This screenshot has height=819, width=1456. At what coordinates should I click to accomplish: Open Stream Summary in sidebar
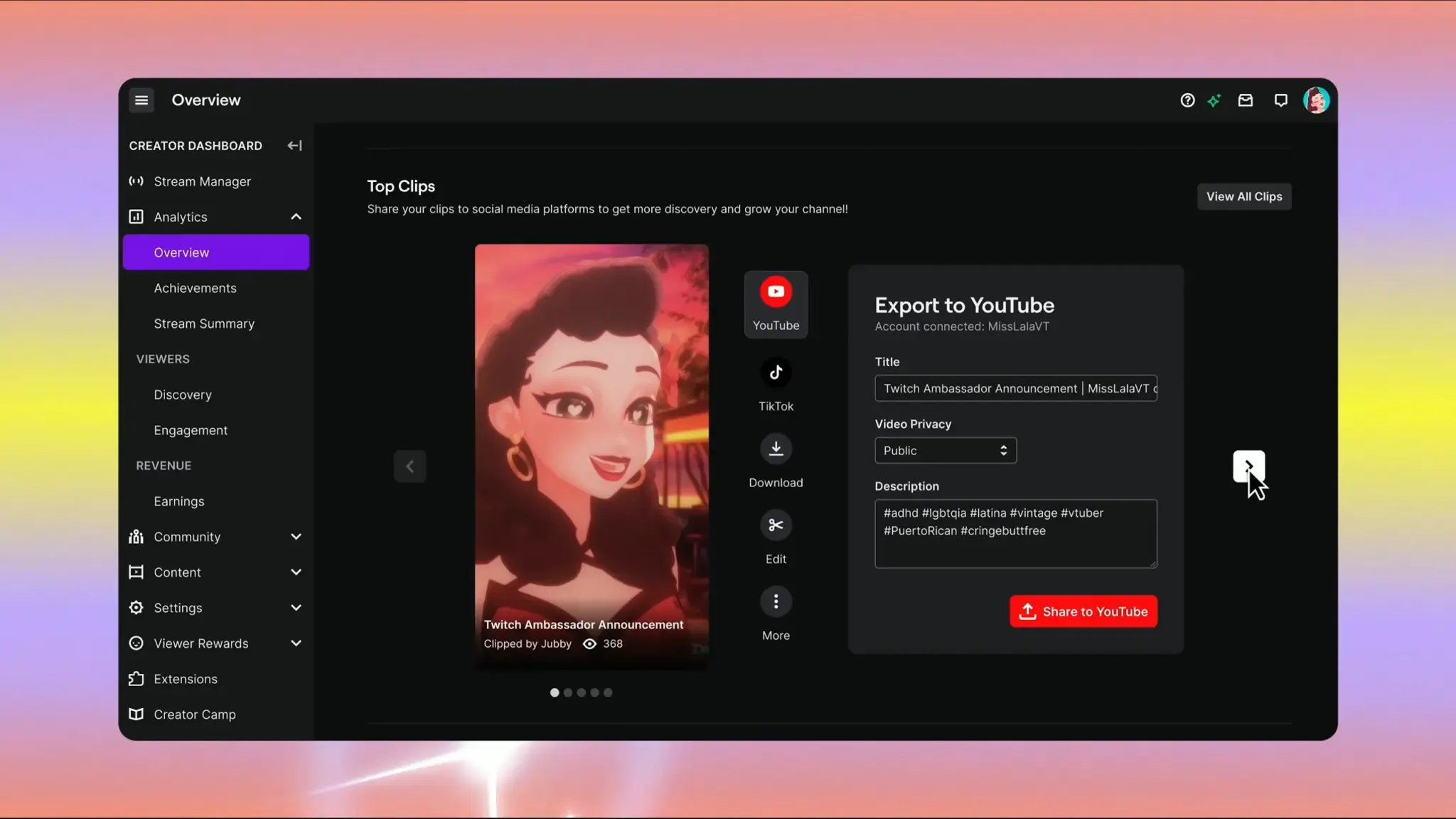click(x=204, y=323)
